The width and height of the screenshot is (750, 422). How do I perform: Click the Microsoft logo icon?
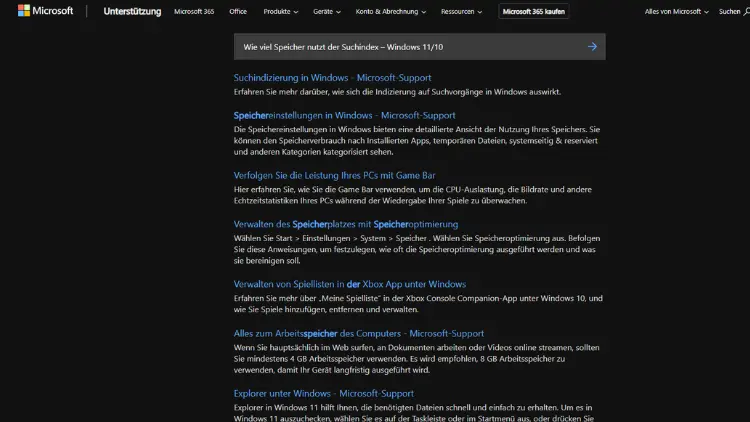pyautogui.click(x=24, y=11)
